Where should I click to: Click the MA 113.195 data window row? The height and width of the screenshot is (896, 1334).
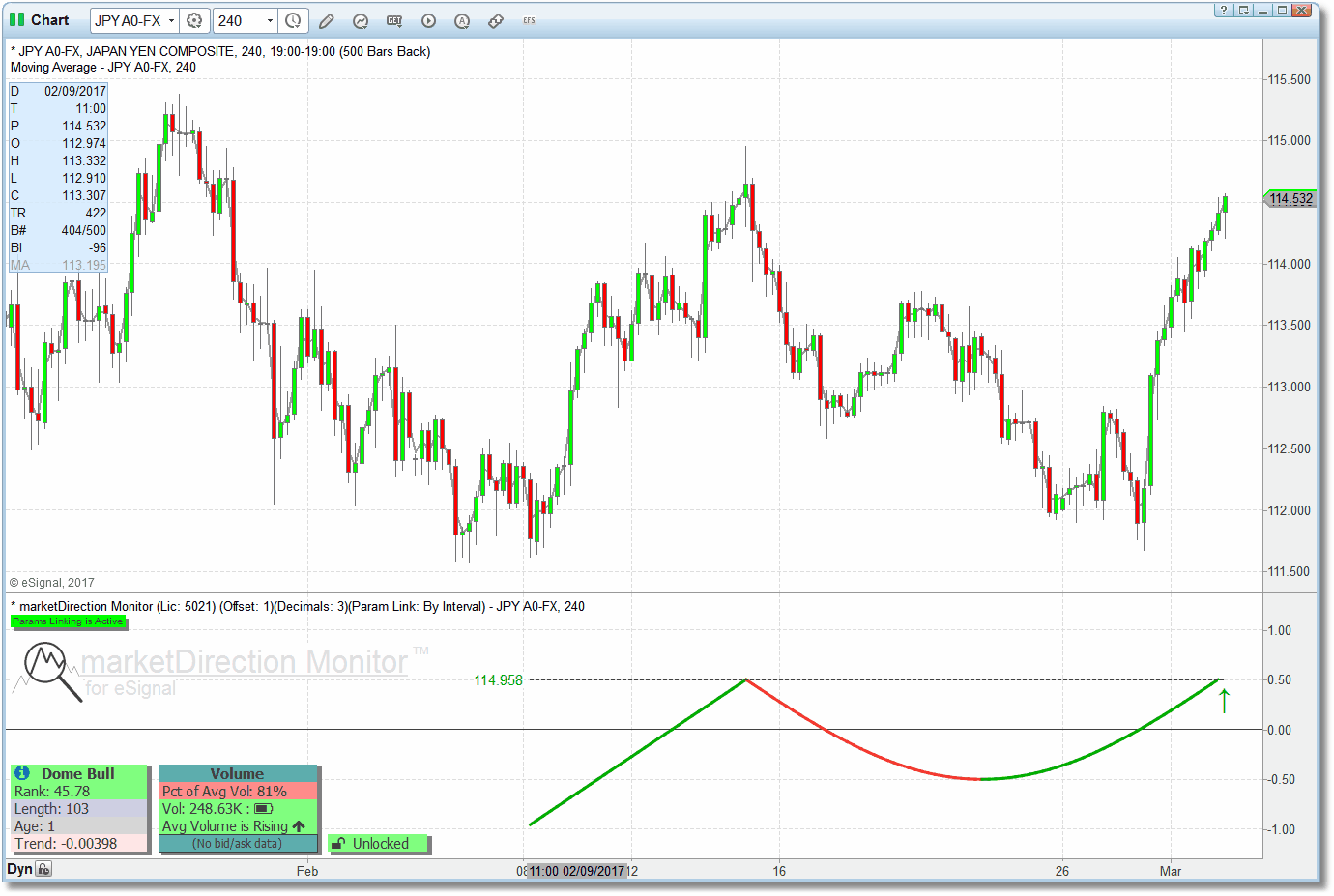pyautogui.click(x=58, y=265)
